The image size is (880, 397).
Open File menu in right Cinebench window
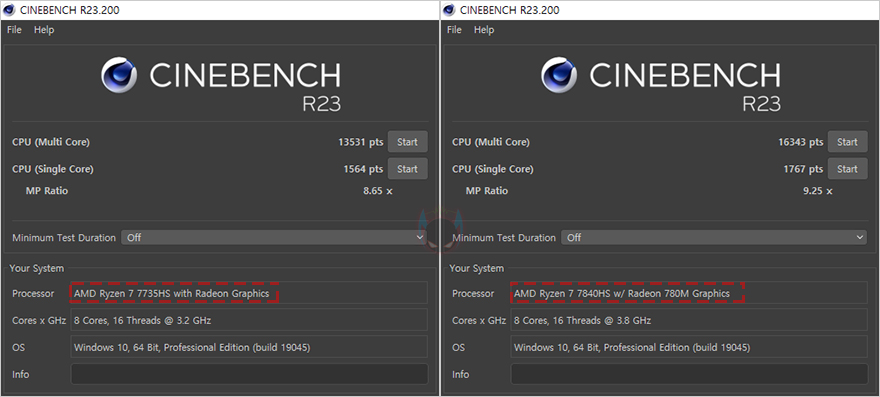454,30
